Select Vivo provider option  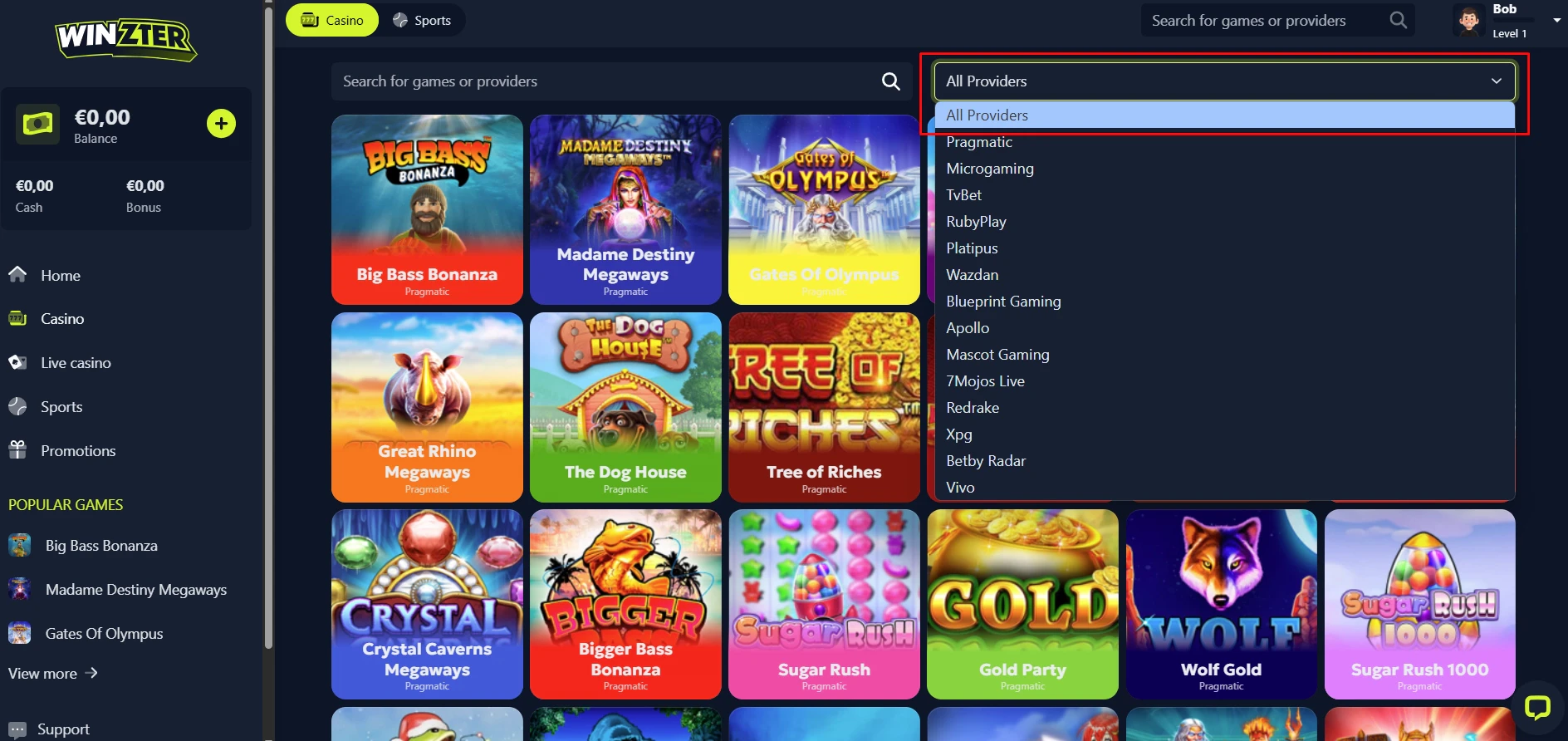(x=1225, y=488)
